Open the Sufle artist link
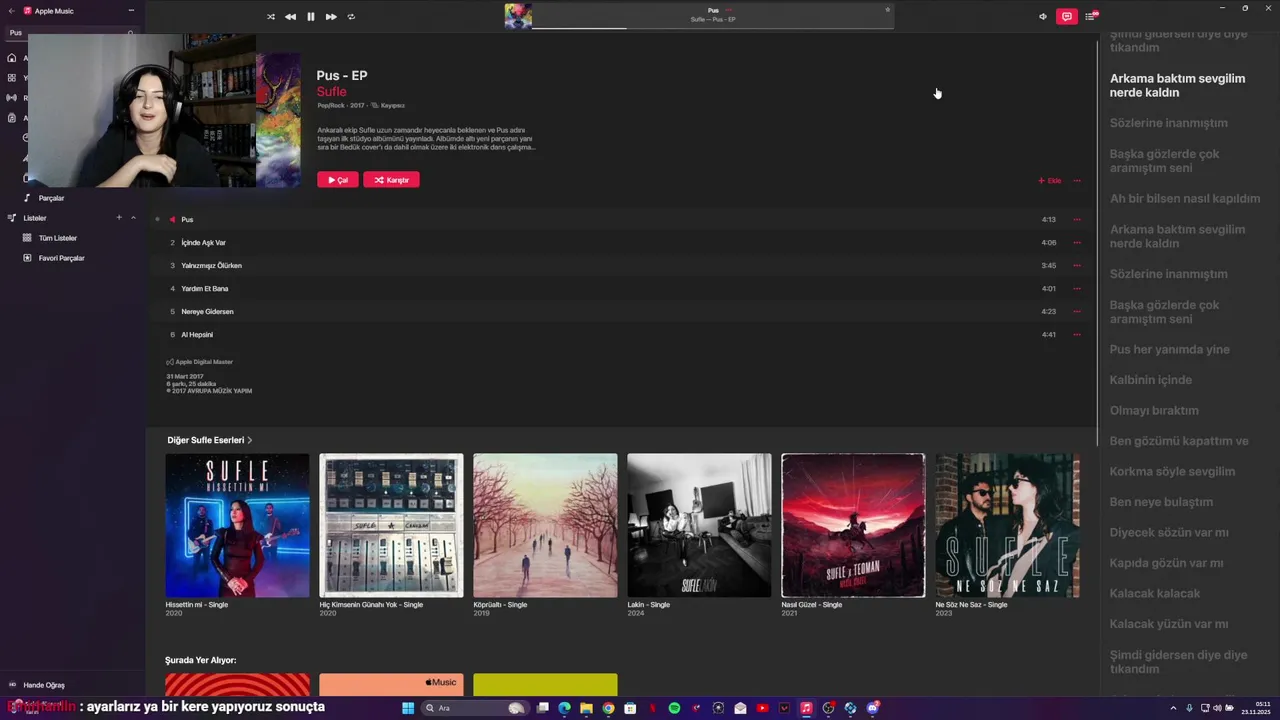1280x720 pixels. pyautogui.click(x=331, y=92)
